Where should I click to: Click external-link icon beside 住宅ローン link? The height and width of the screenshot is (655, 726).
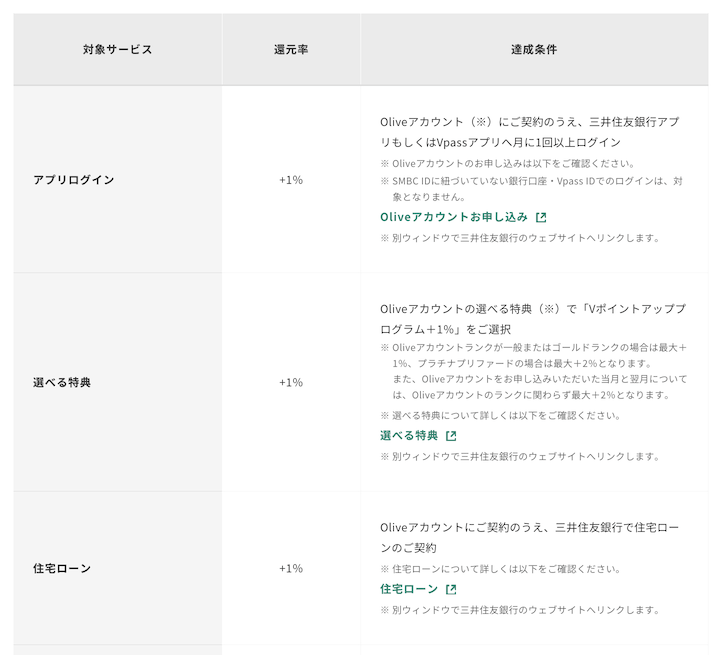[x=451, y=590]
